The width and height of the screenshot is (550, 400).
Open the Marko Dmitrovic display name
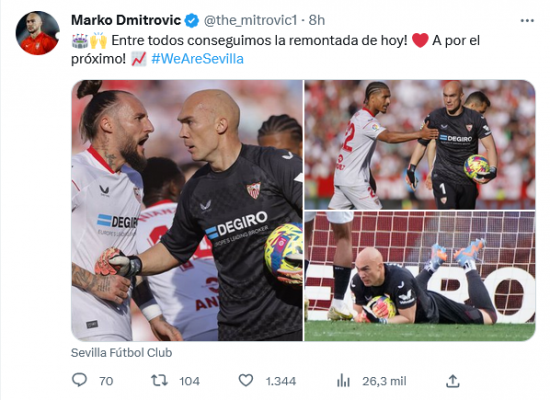(x=126, y=20)
